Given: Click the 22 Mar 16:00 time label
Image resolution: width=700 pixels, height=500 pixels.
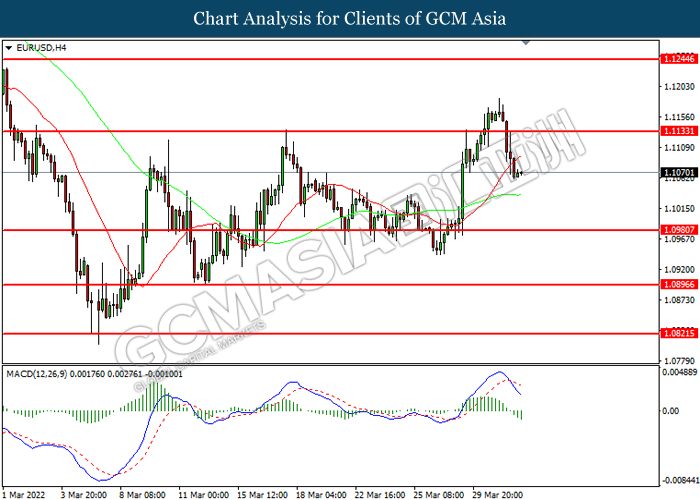Looking at the screenshot, I should pos(380,495).
